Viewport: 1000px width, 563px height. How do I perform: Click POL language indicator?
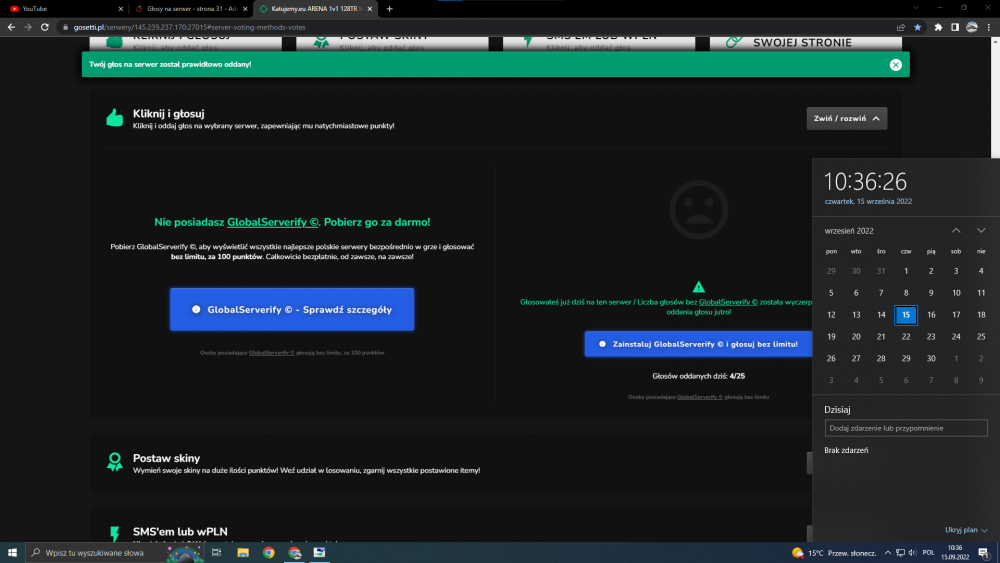[928, 553]
